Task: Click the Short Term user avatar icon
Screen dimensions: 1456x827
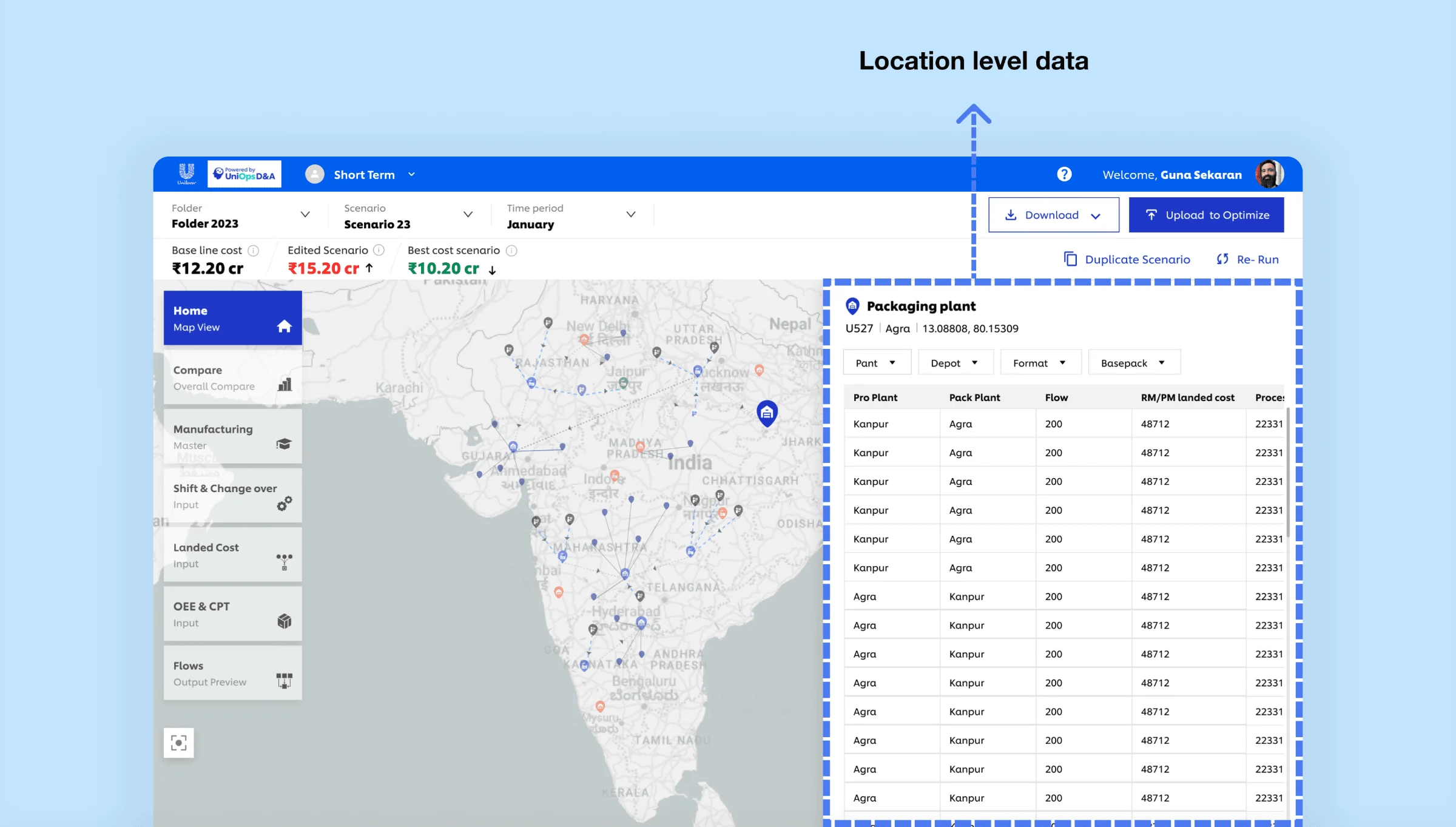Action: point(314,174)
